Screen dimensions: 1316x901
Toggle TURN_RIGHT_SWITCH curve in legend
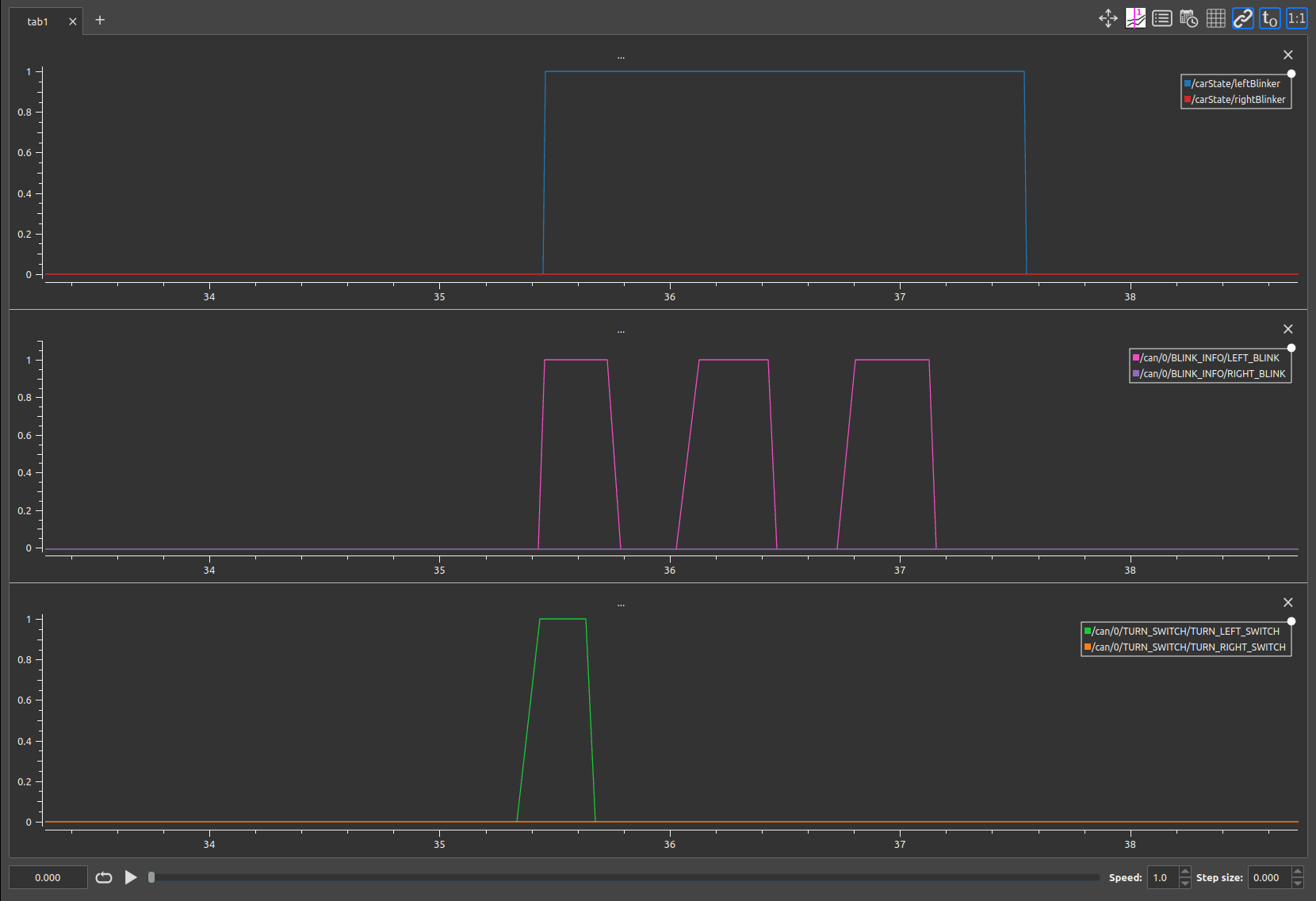click(x=1185, y=647)
